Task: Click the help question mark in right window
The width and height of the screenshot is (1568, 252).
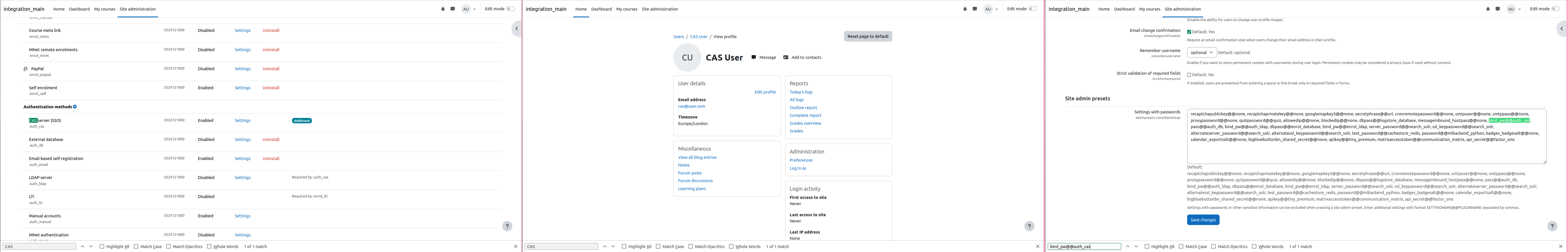Action: pyautogui.click(x=1552, y=226)
